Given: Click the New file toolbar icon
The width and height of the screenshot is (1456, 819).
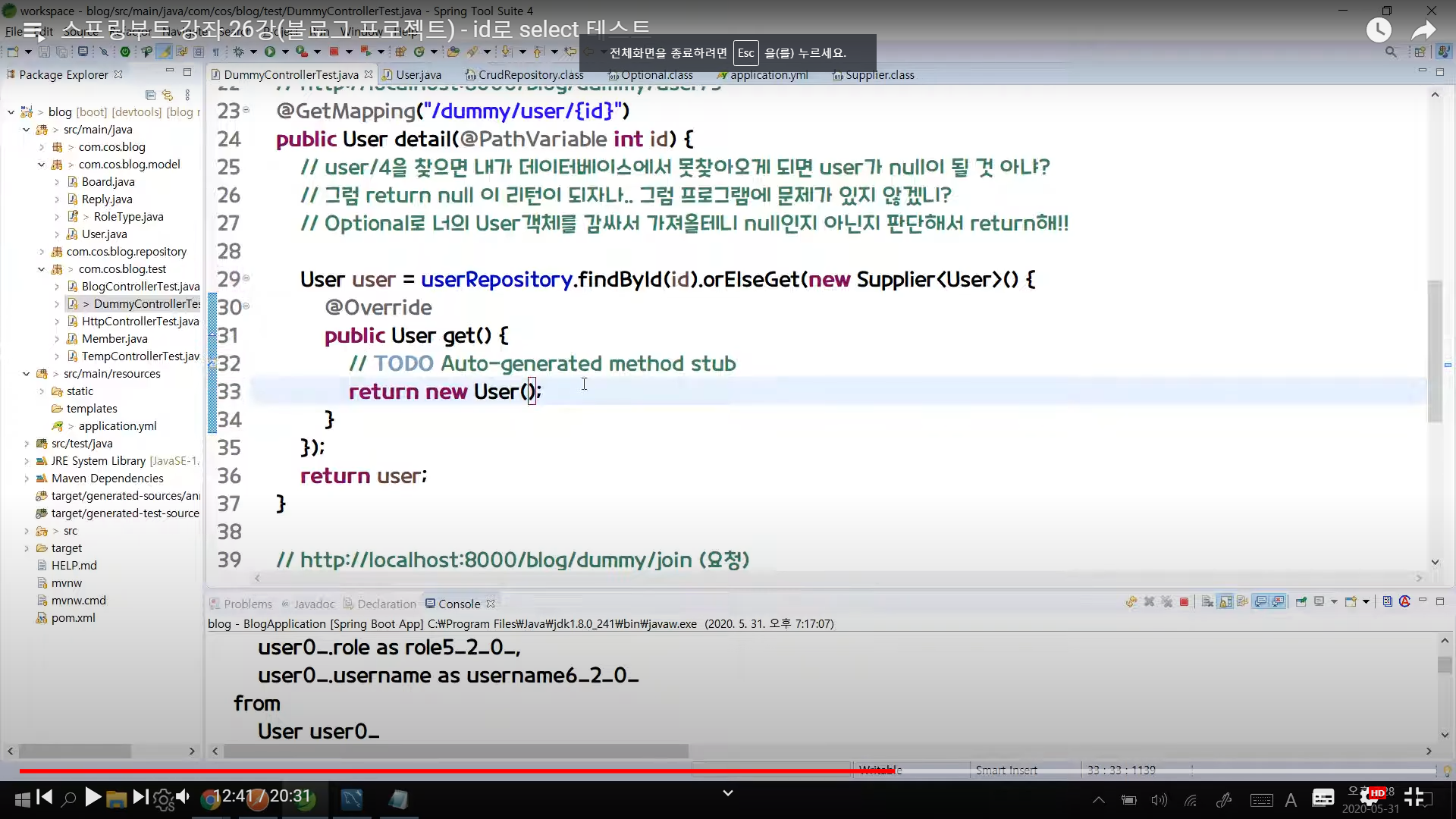Looking at the screenshot, I should [13, 52].
